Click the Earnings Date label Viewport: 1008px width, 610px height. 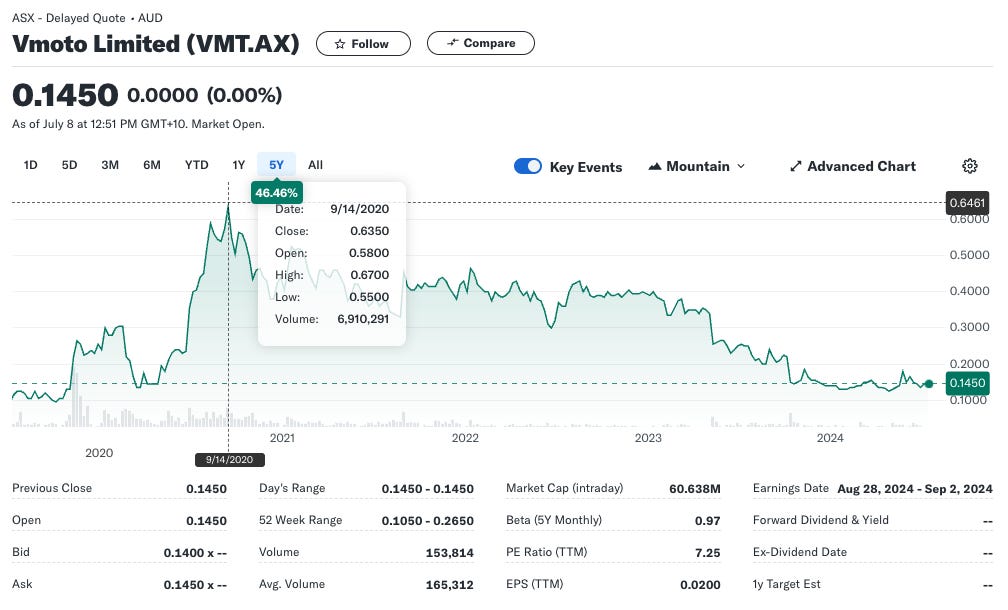tap(791, 489)
